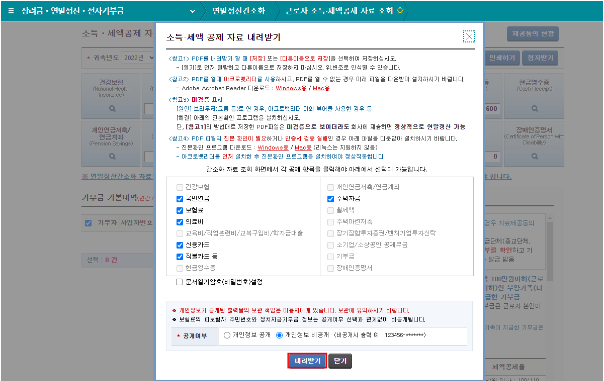
Task: Uncheck the 주택자금 checkbox
Action: (330, 199)
